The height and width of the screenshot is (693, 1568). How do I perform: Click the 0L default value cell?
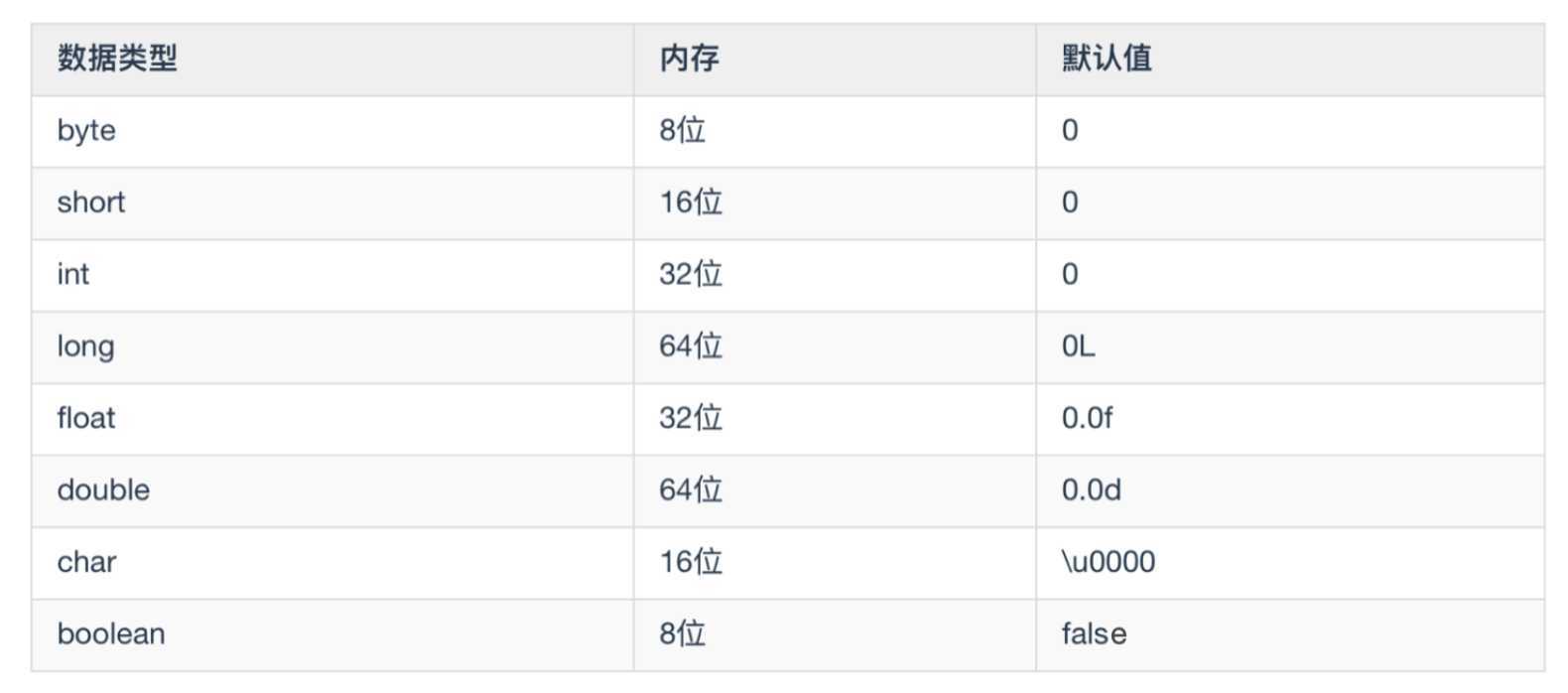[x=1078, y=346]
